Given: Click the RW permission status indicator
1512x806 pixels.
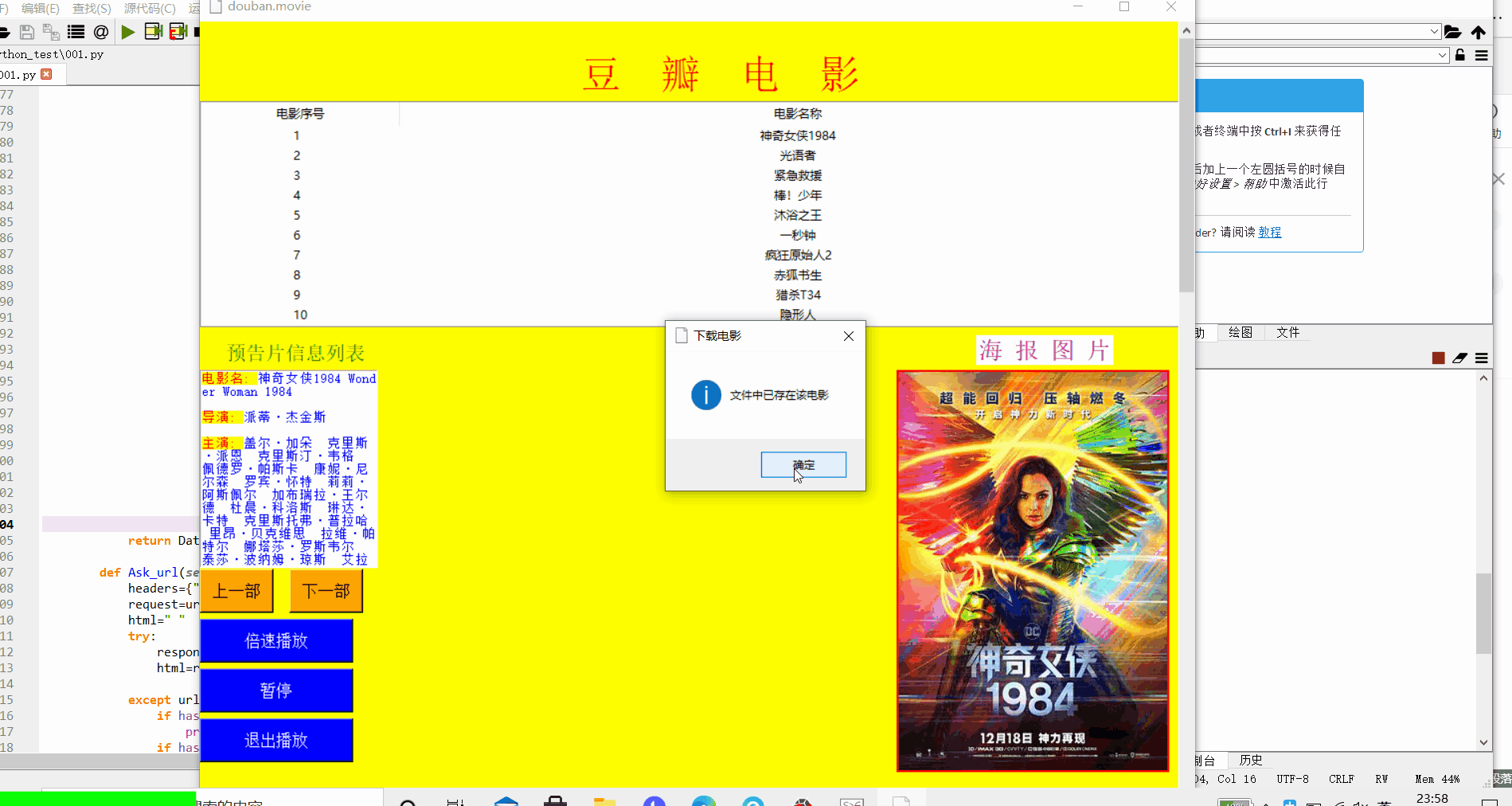Looking at the screenshot, I should (1381, 779).
